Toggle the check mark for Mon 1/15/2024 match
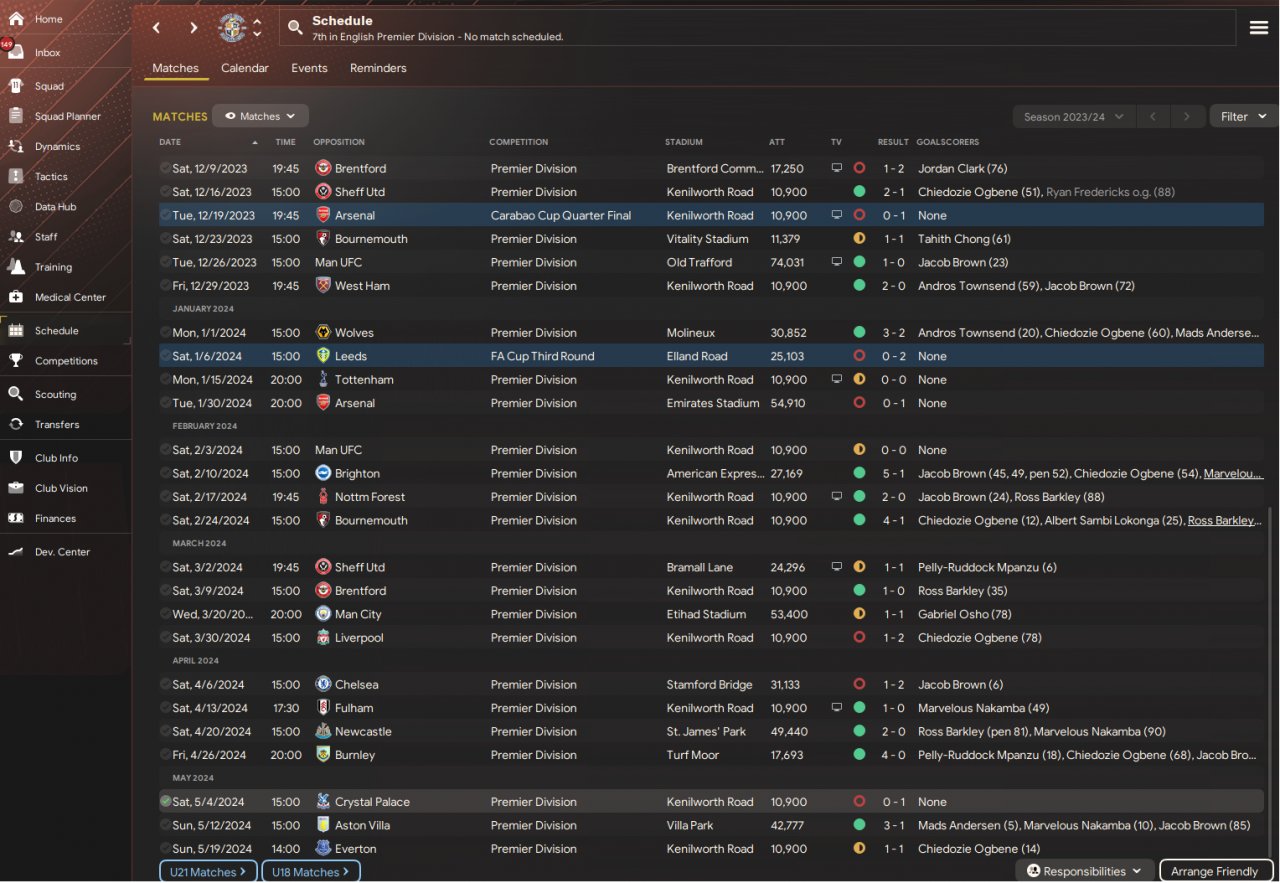This screenshot has height=883, width=1280. (x=165, y=380)
